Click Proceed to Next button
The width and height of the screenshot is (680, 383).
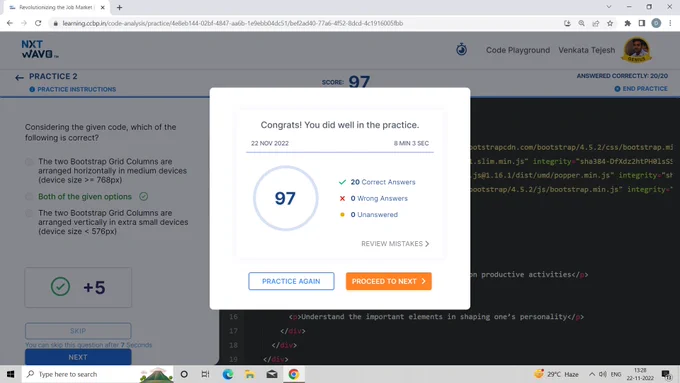(x=389, y=281)
